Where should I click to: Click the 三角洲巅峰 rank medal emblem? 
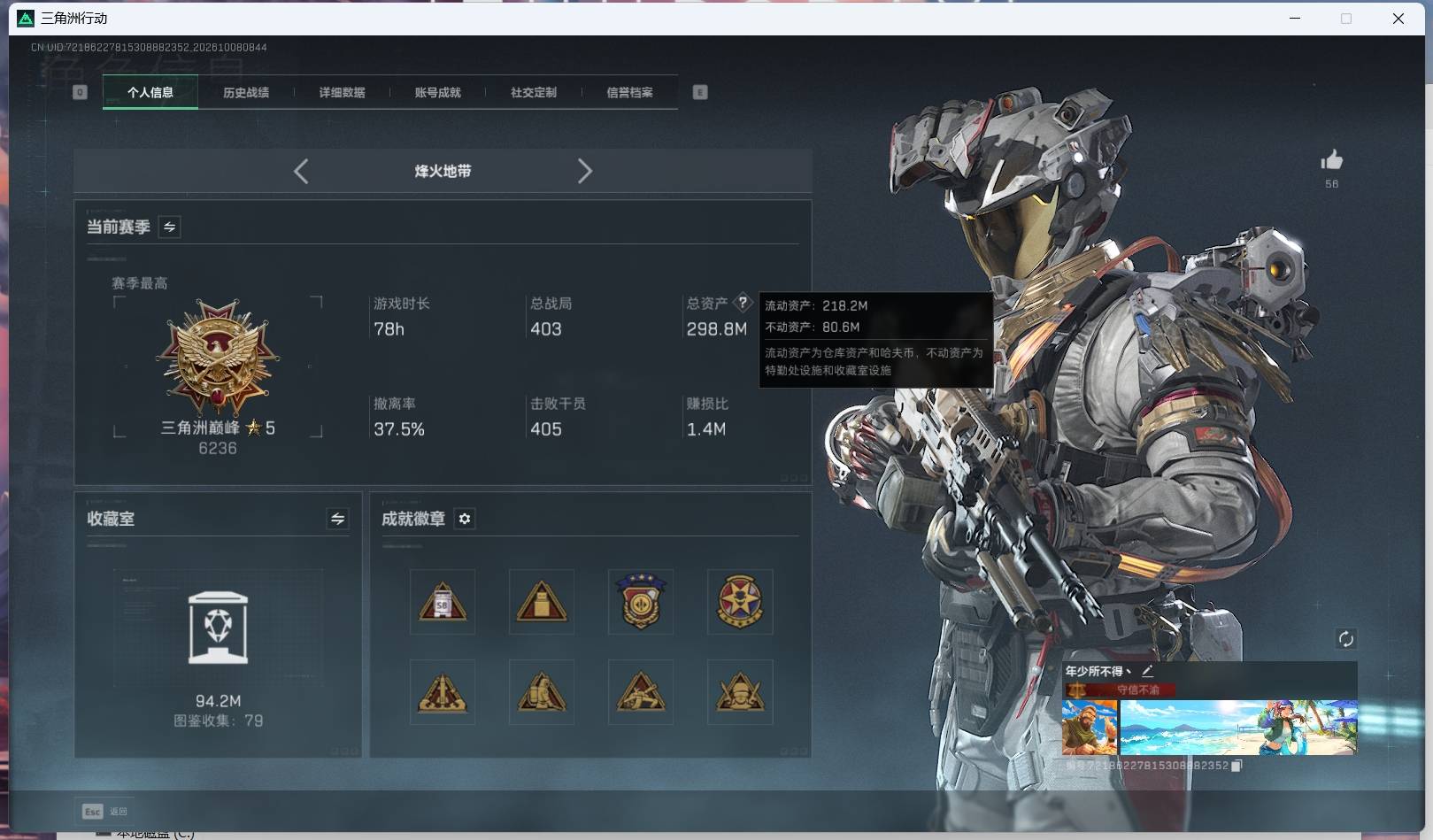tap(218, 356)
